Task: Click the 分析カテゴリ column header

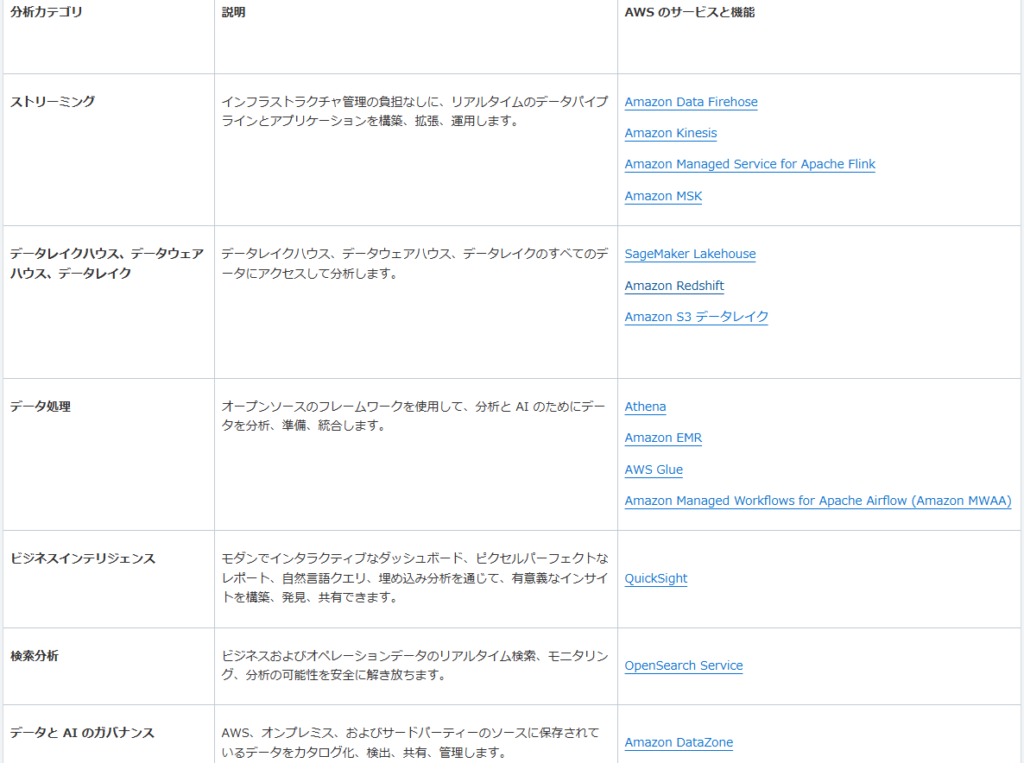Action: click(x=47, y=13)
